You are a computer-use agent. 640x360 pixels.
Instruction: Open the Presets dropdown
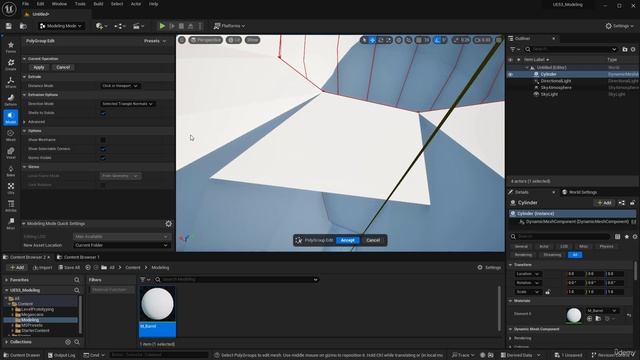[155, 41]
